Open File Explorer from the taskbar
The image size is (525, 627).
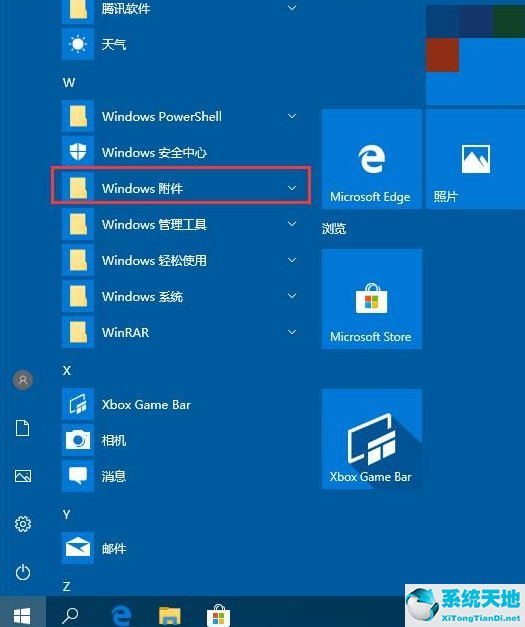[x=170, y=616]
